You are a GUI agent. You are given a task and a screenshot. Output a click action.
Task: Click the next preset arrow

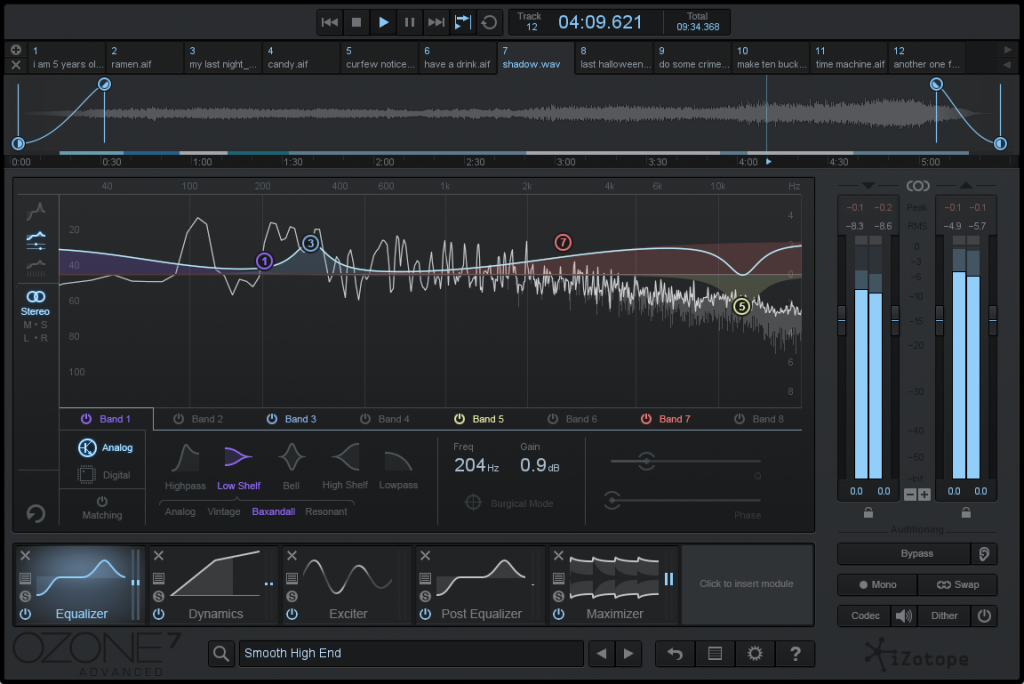[x=628, y=653]
